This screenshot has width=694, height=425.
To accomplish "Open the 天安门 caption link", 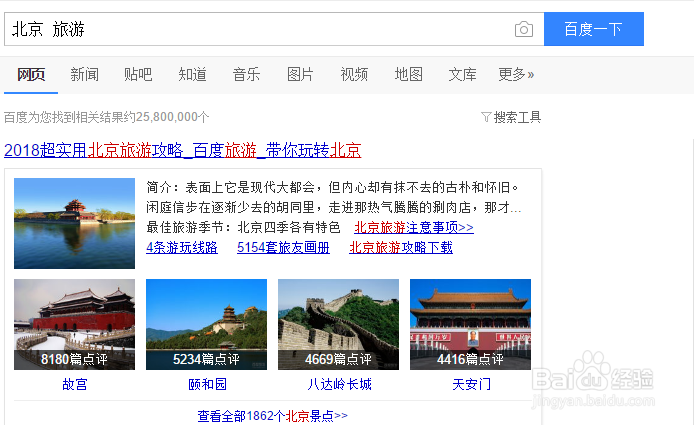I will 471,384.
